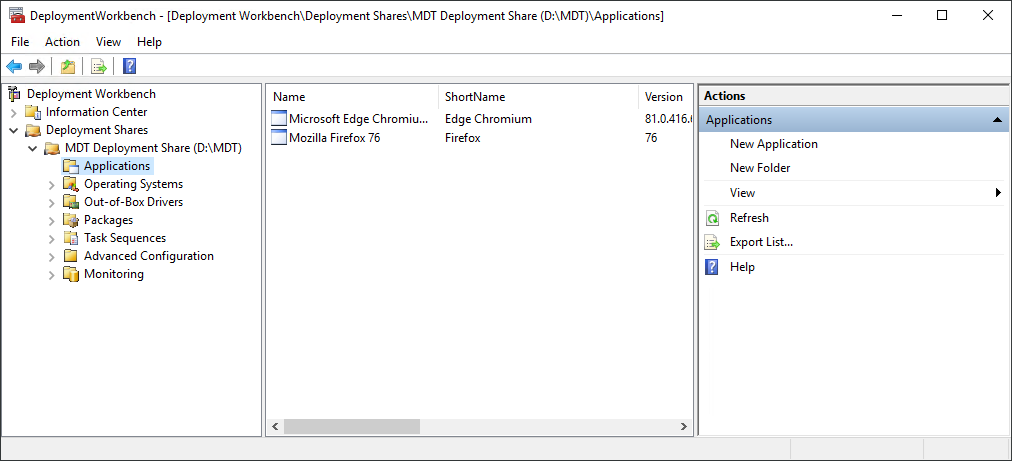Click the Applications folder icon in tree

[x=70, y=166]
